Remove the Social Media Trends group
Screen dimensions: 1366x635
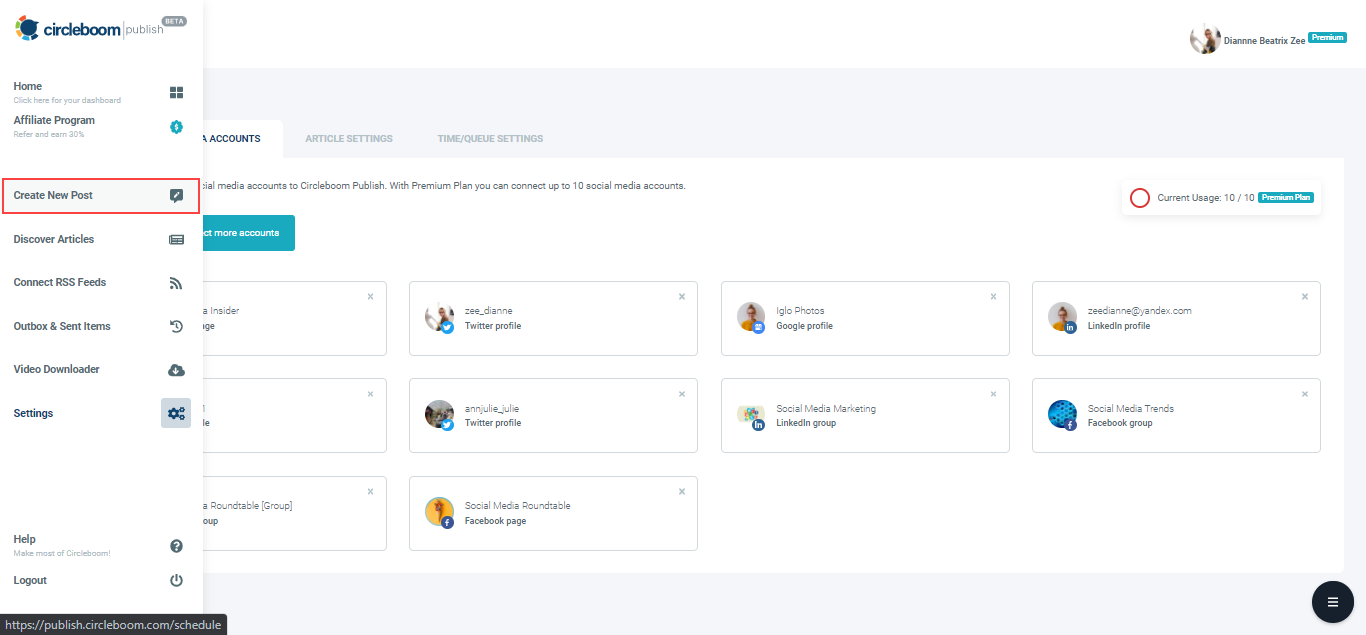pyautogui.click(x=1305, y=394)
